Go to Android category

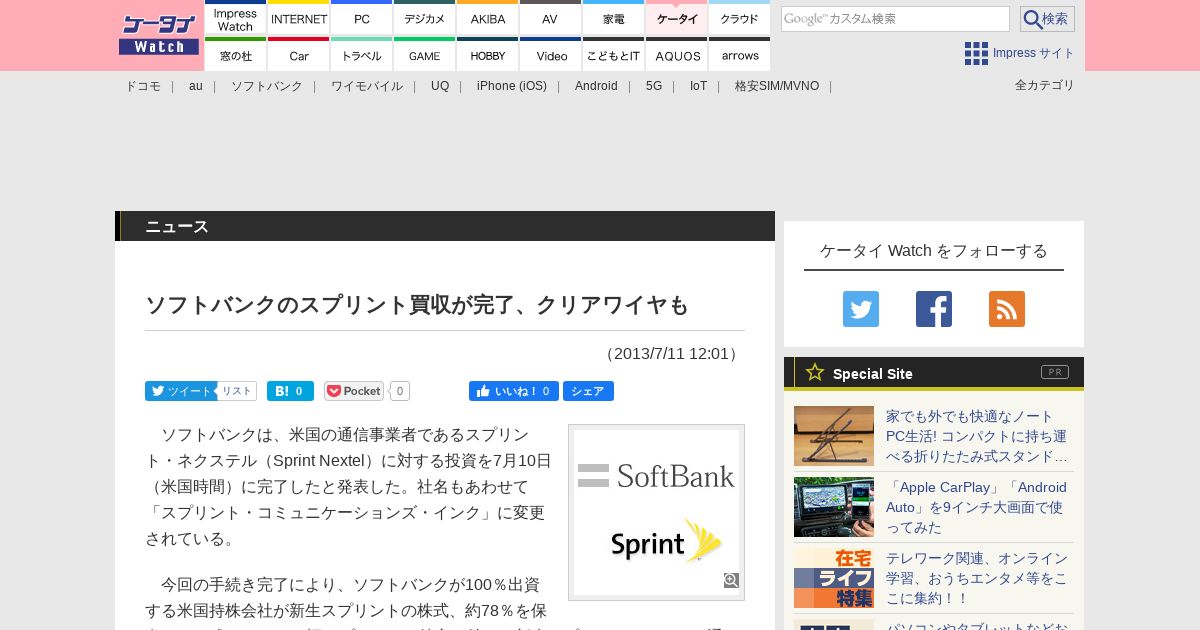coord(596,86)
